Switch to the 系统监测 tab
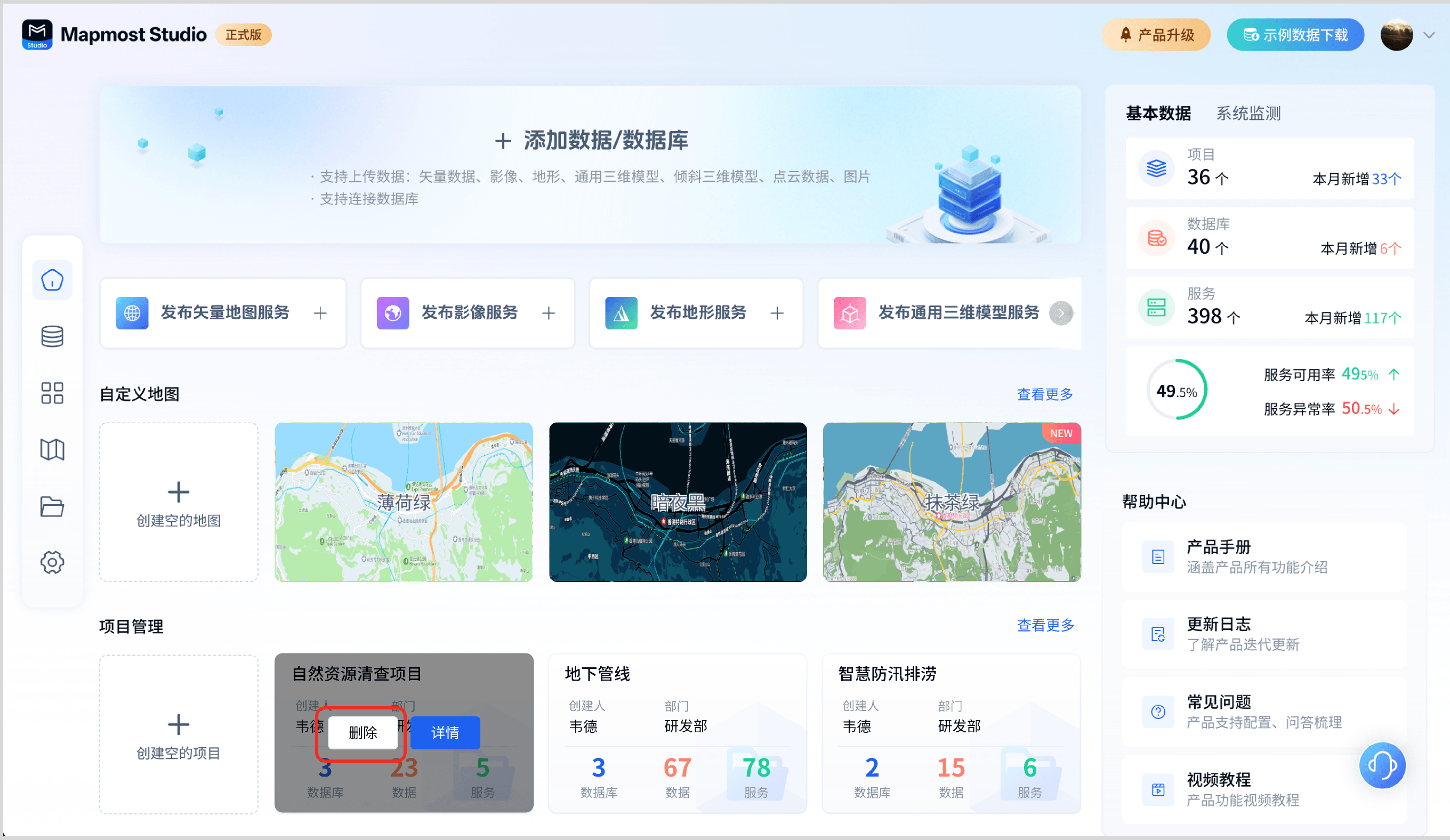Image resolution: width=1450 pixels, height=840 pixels. pos(1248,114)
